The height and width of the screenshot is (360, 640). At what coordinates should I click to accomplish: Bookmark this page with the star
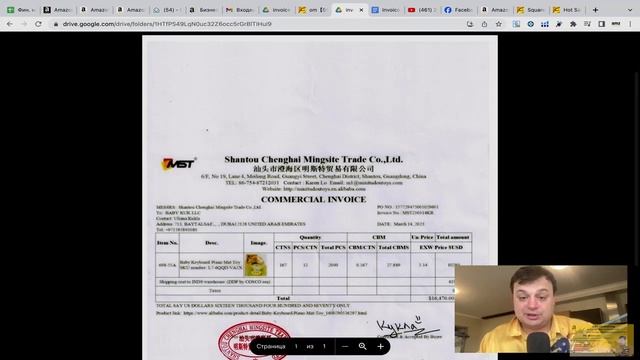498,24
